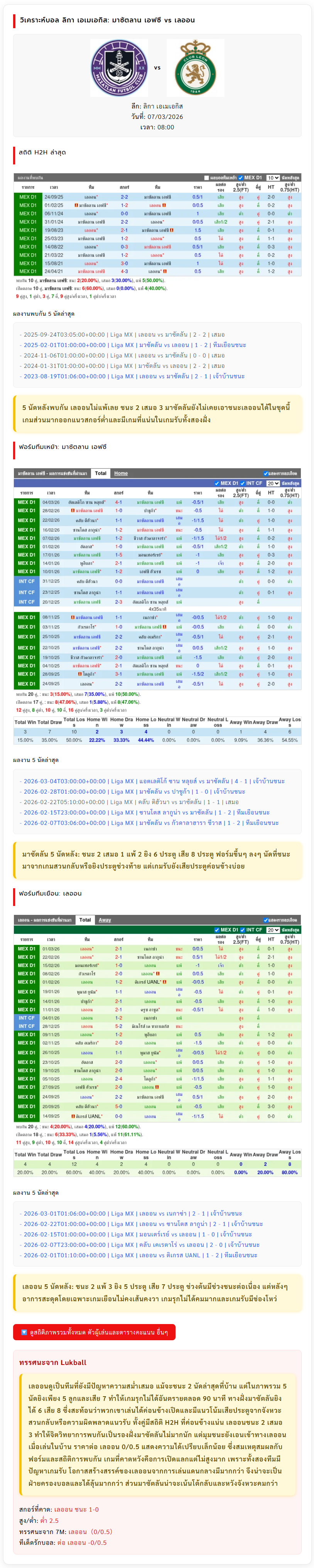The image size is (314, 1568).
Task: Click the 17/01/26 row with score 1-5 in Mazatlán table
Action: pos(157,555)
